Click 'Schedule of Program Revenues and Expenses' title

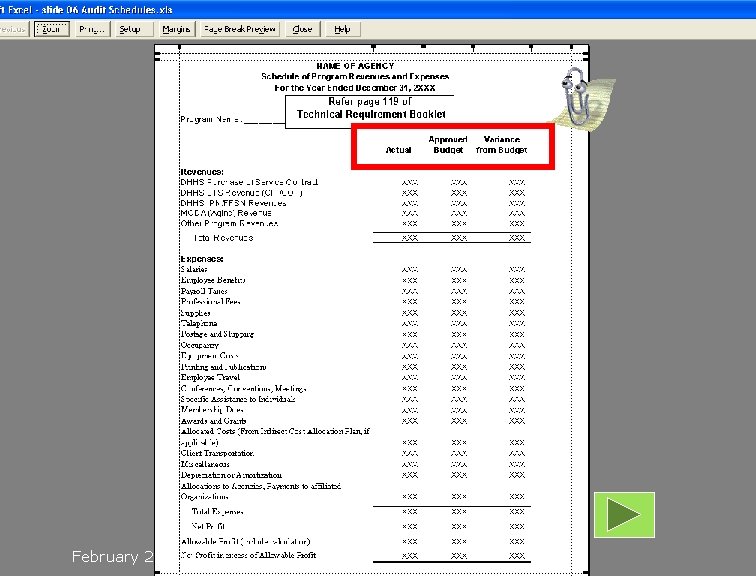pyautogui.click(x=355, y=77)
